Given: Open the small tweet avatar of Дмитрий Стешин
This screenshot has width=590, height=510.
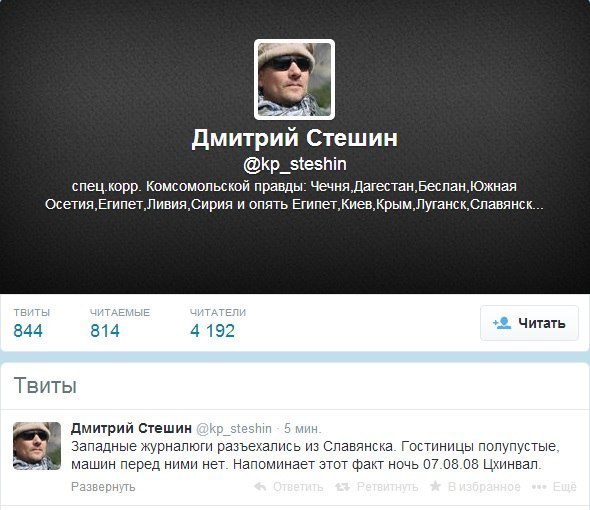Looking at the screenshot, I should click(37, 446).
